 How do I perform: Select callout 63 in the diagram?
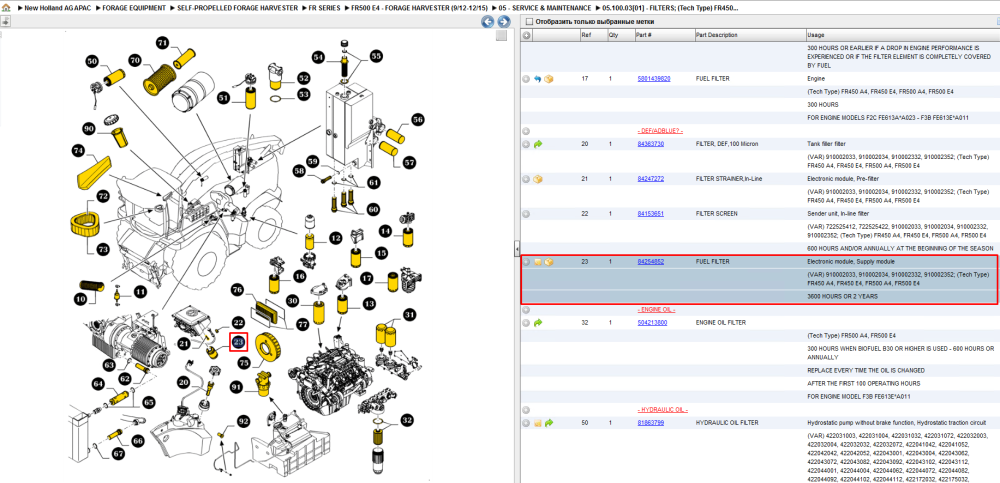110,366
